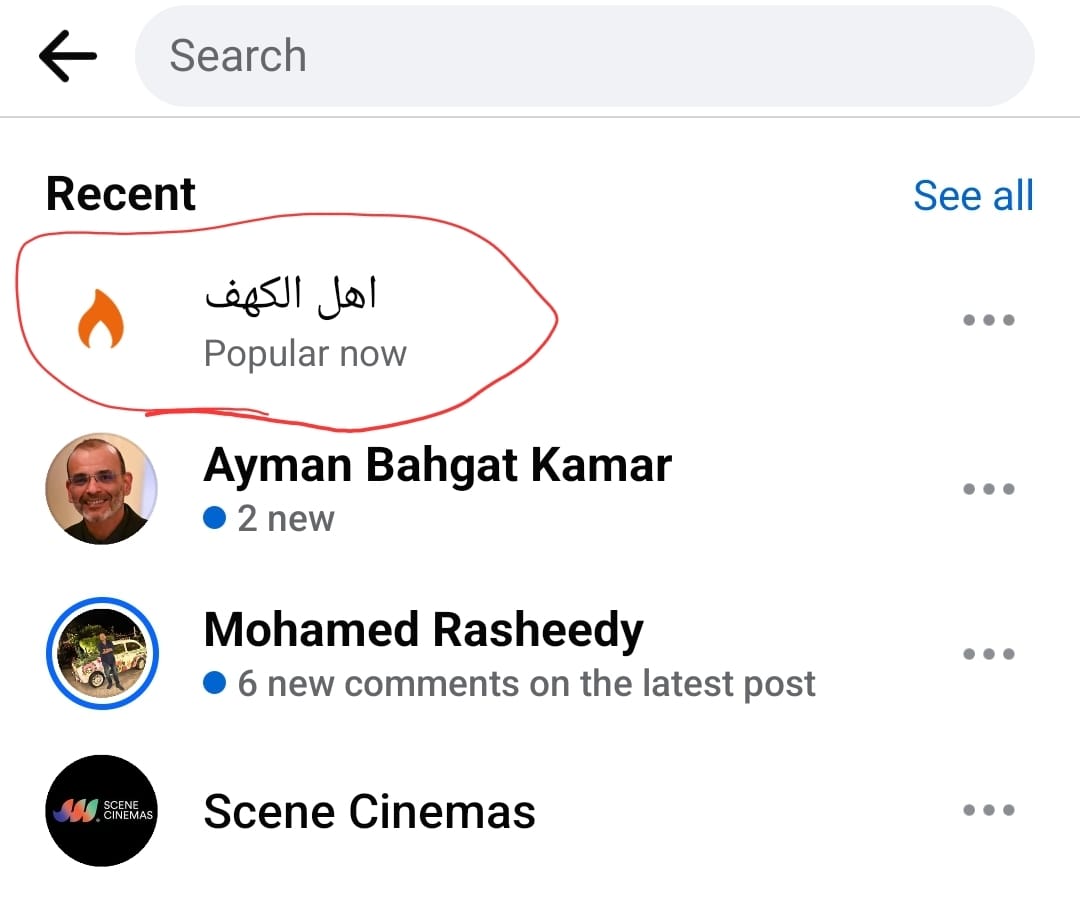
Task: Open Ayman Bahgat Kamar's profile name
Action: (x=437, y=465)
